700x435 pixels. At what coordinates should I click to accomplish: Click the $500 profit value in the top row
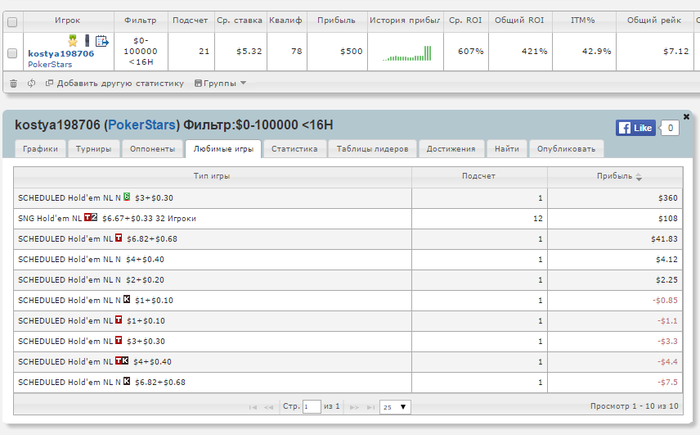351,51
